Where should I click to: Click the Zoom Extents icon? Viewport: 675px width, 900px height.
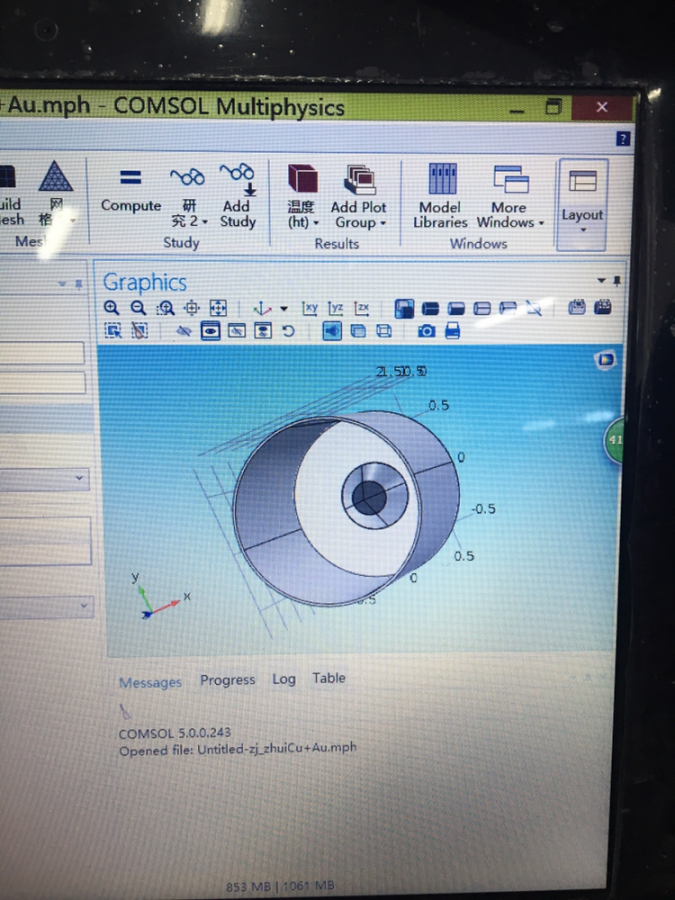[218, 308]
